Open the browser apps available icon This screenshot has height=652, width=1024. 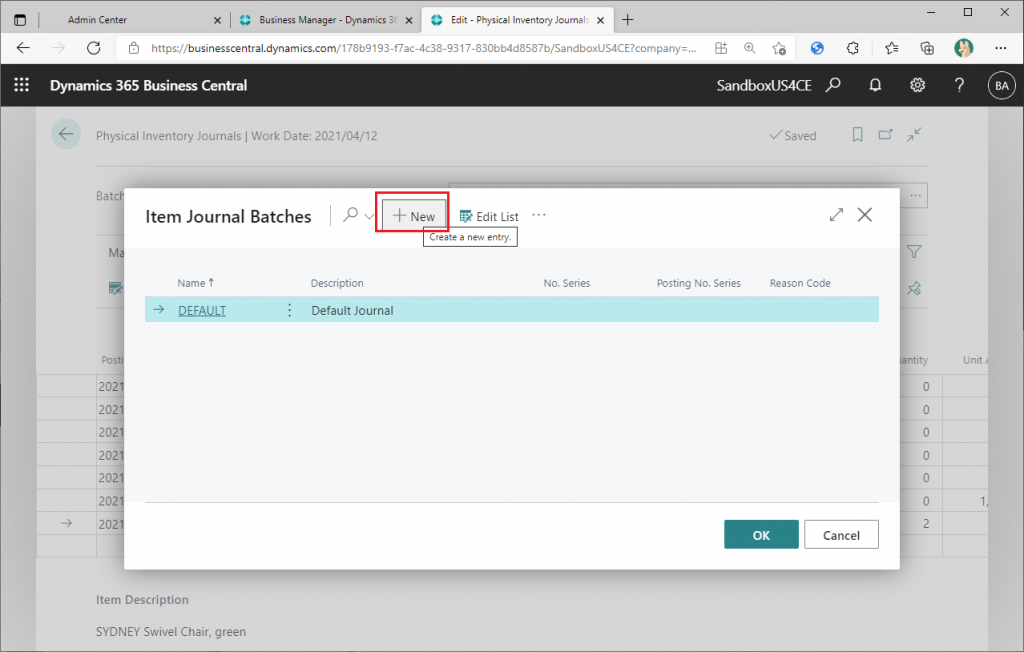pyautogui.click(x=721, y=48)
